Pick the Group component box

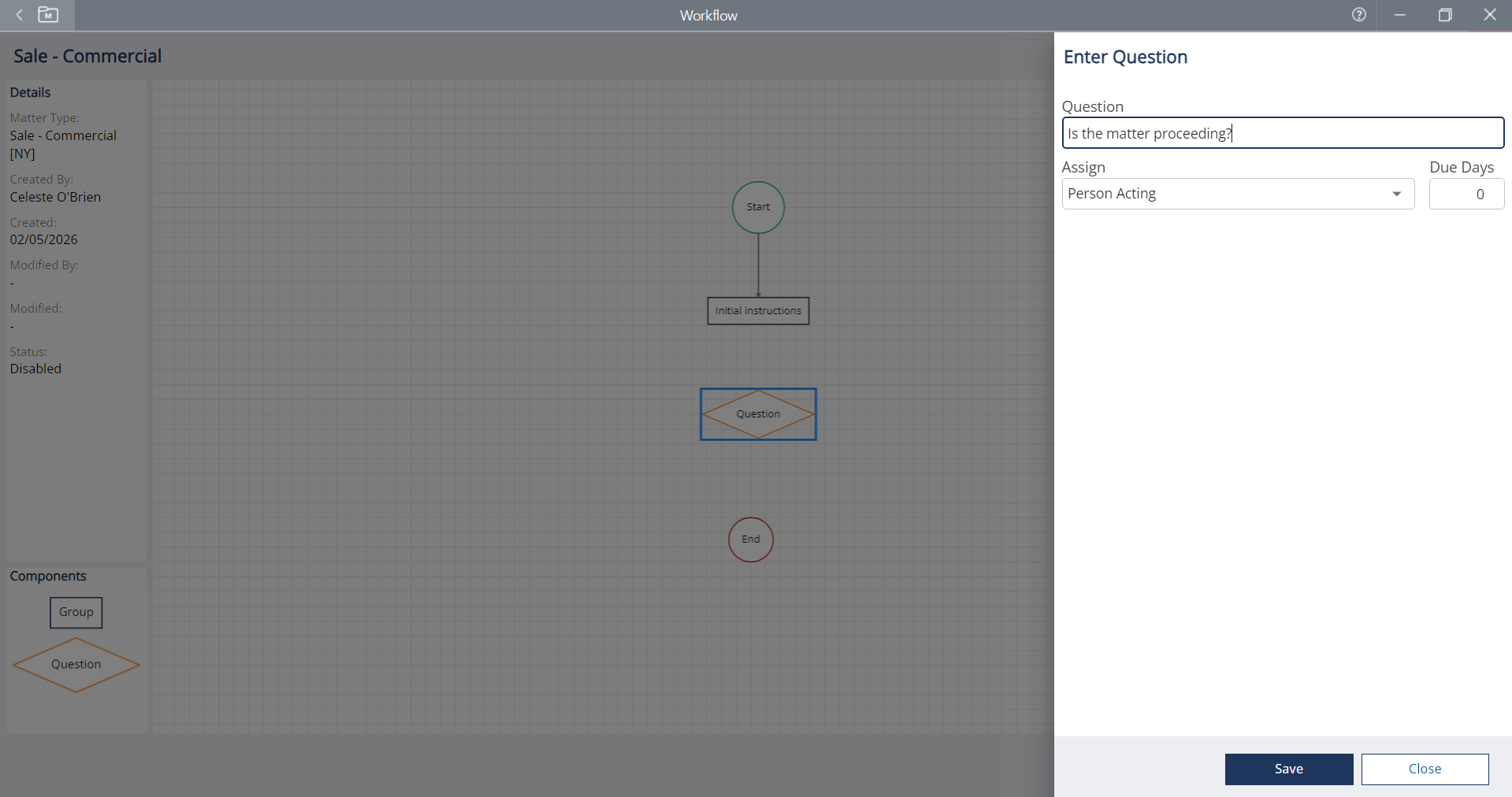(76, 612)
